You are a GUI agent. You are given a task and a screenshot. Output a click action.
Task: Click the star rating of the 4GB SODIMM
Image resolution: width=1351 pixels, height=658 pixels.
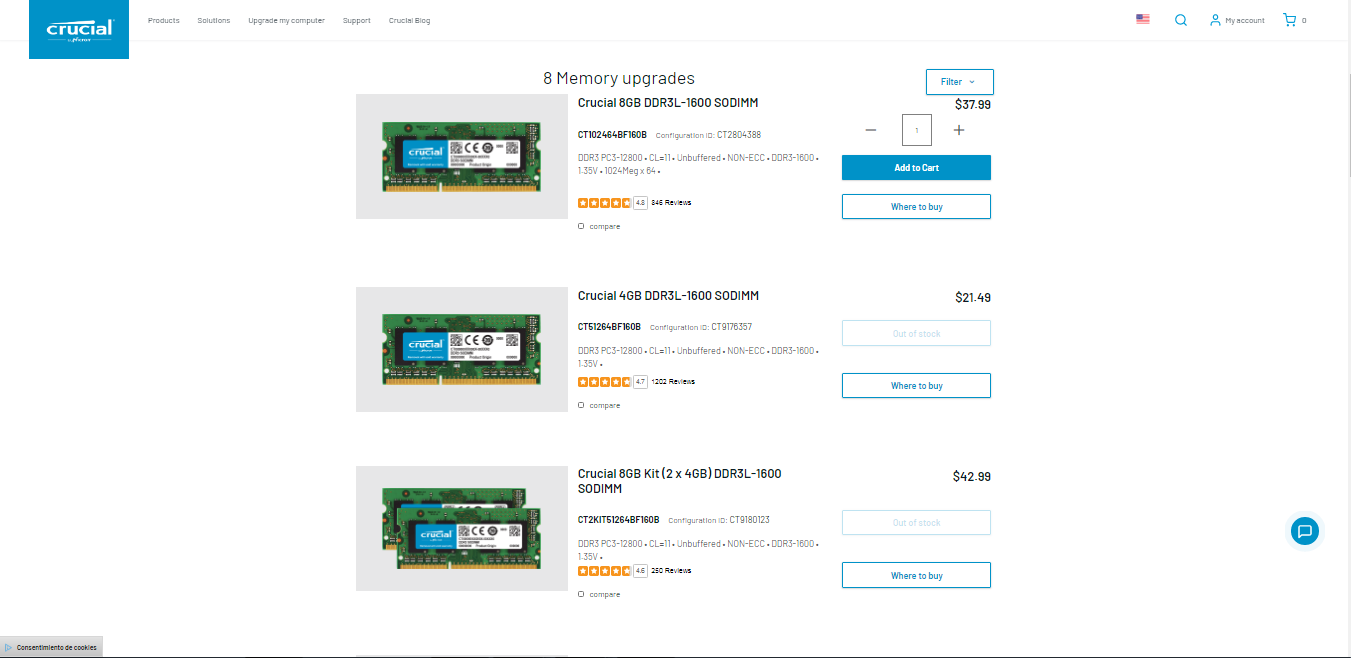click(604, 382)
